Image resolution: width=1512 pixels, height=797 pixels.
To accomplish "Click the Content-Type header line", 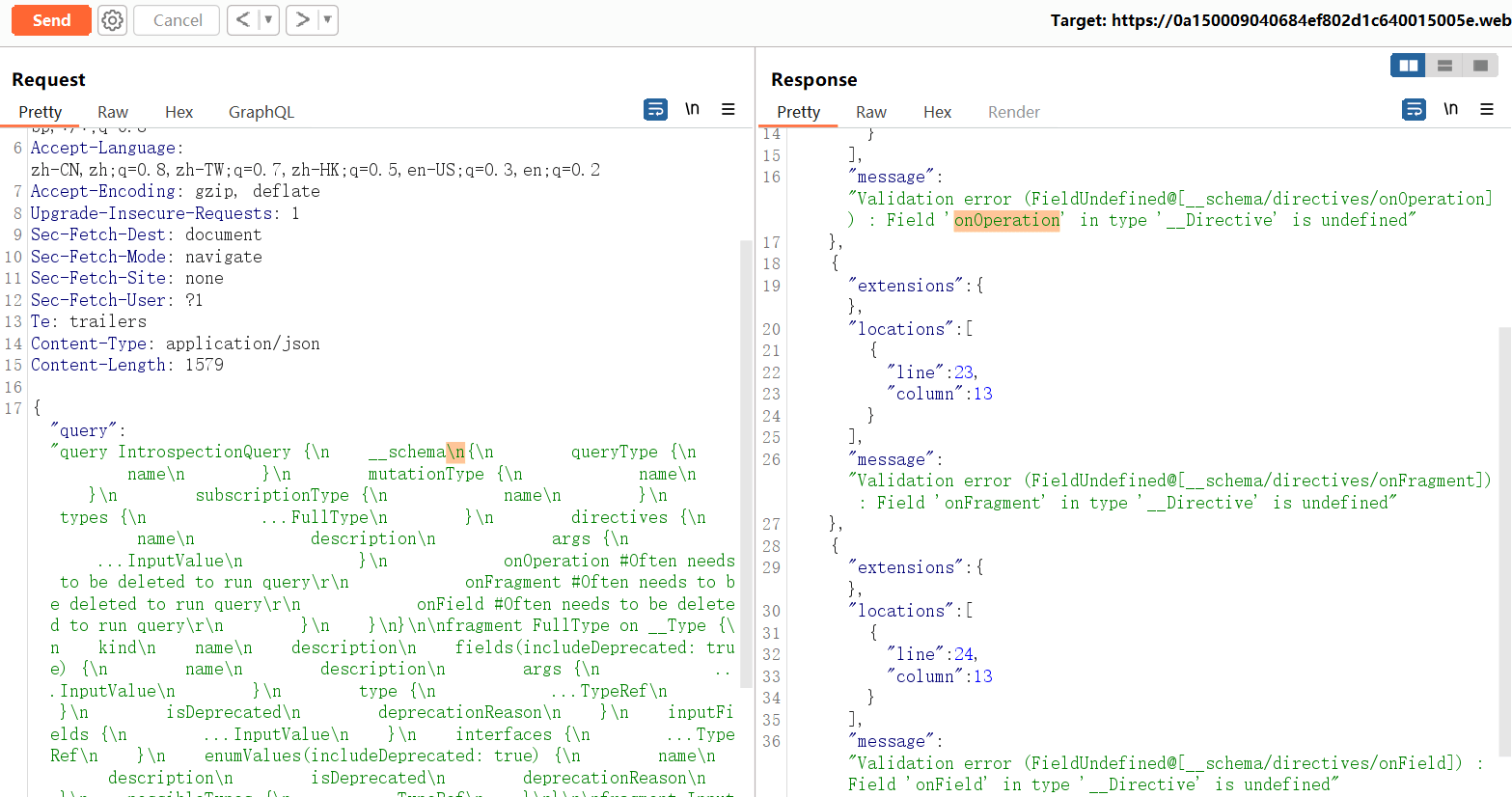I will click(x=175, y=344).
